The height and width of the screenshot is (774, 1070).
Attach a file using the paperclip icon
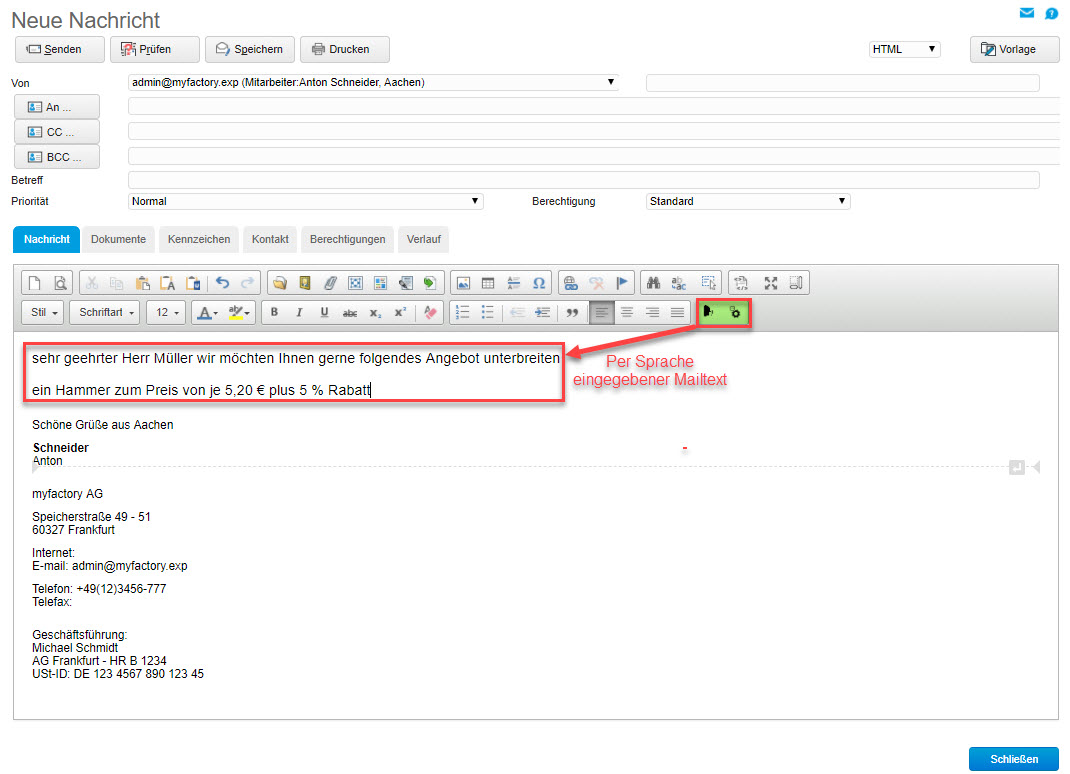332,282
